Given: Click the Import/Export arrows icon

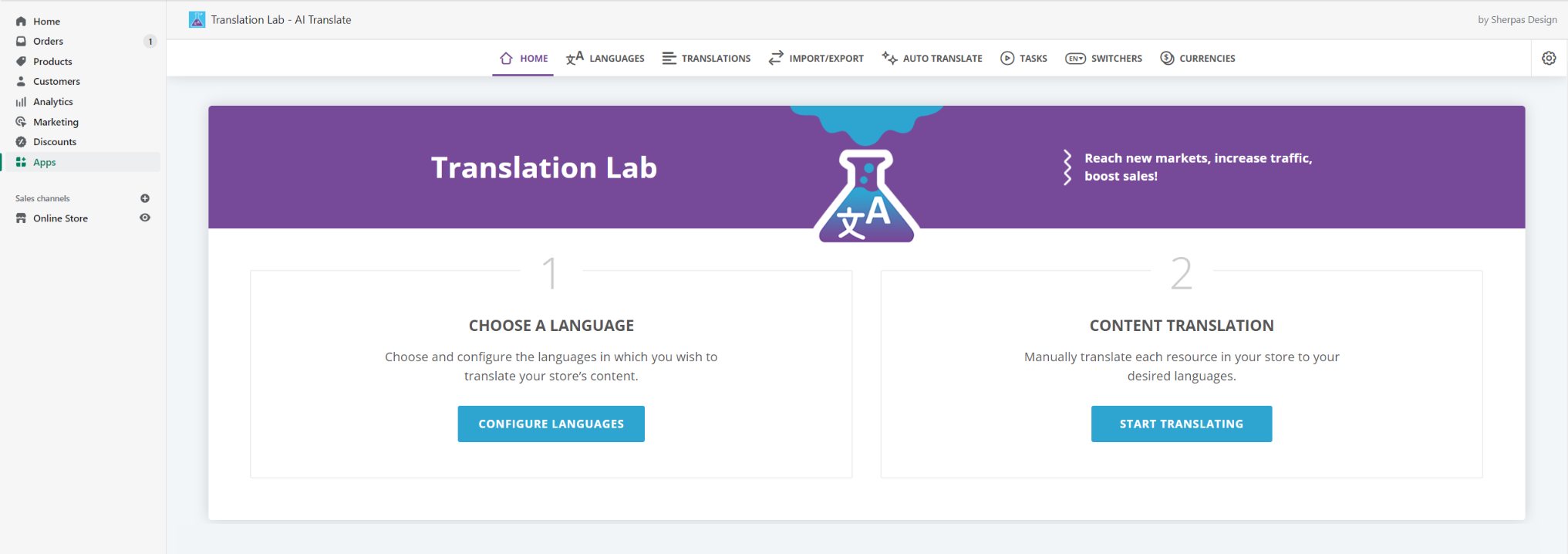Looking at the screenshot, I should [776, 58].
